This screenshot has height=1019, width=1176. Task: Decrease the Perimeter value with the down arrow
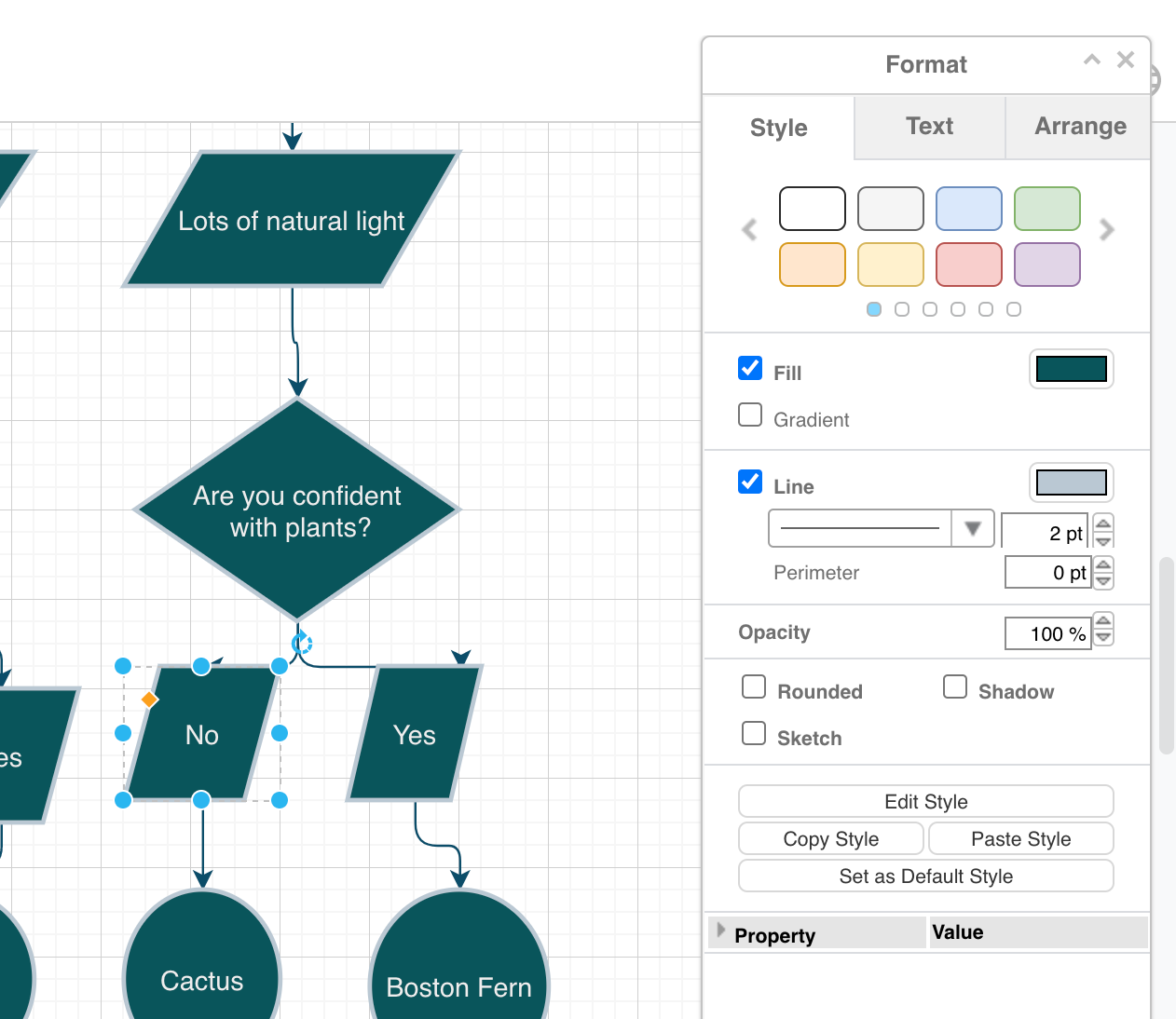[x=1102, y=579]
